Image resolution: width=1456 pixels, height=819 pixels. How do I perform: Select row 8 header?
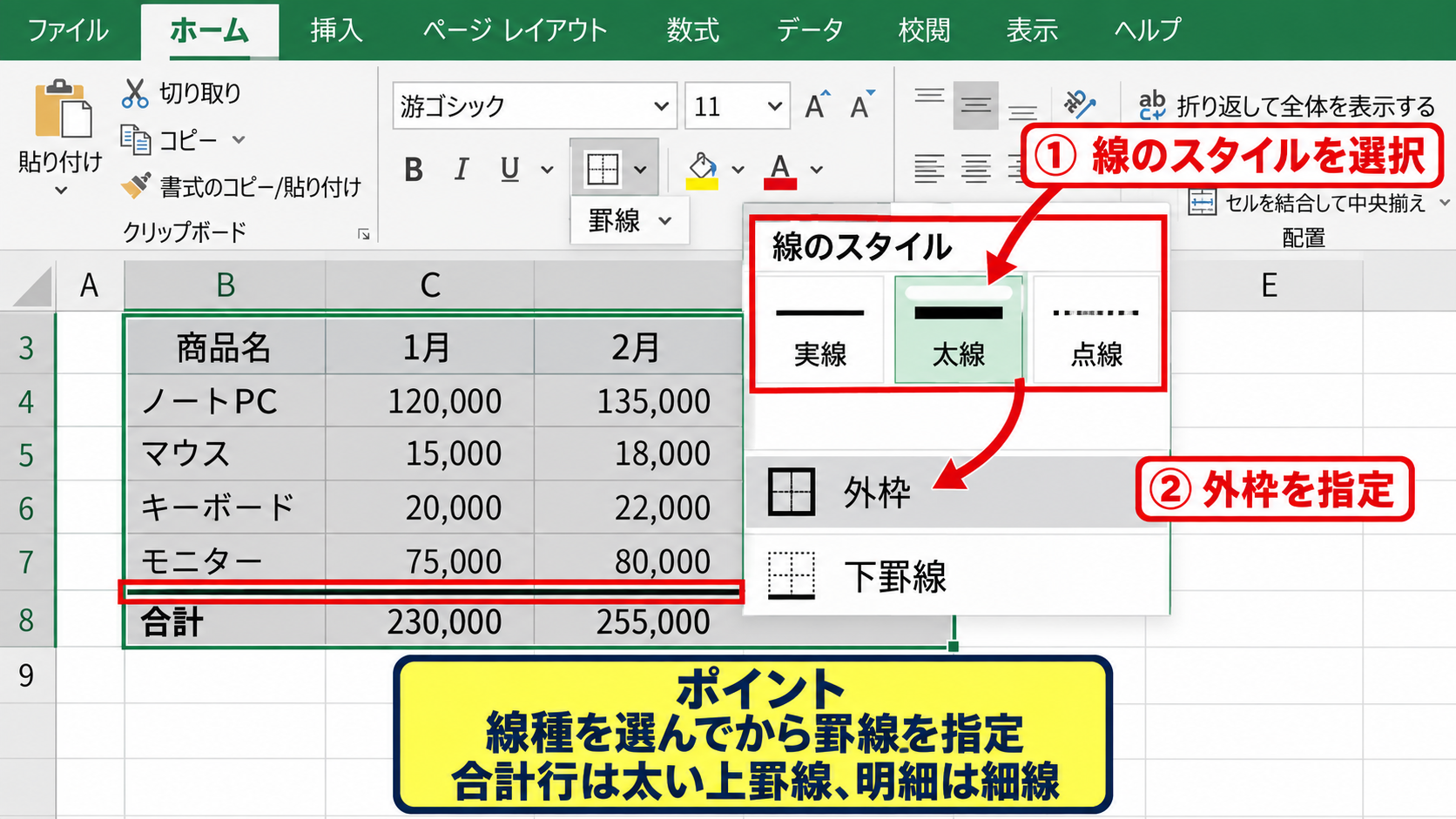tap(27, 621)
